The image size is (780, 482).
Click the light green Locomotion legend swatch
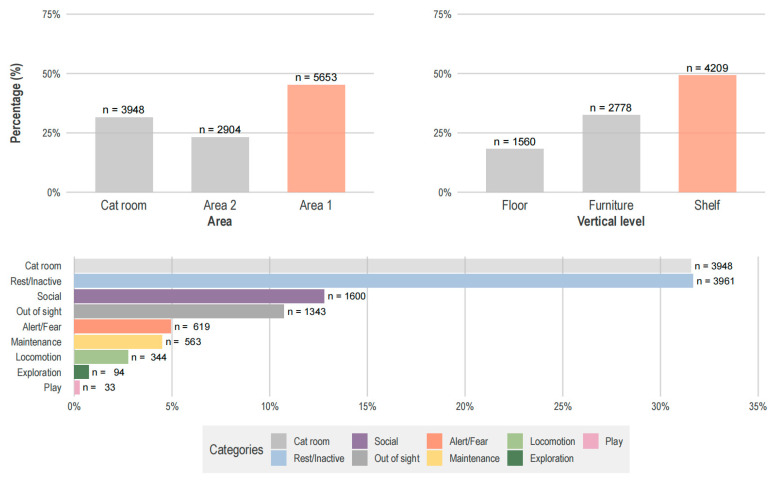(515, 441)
